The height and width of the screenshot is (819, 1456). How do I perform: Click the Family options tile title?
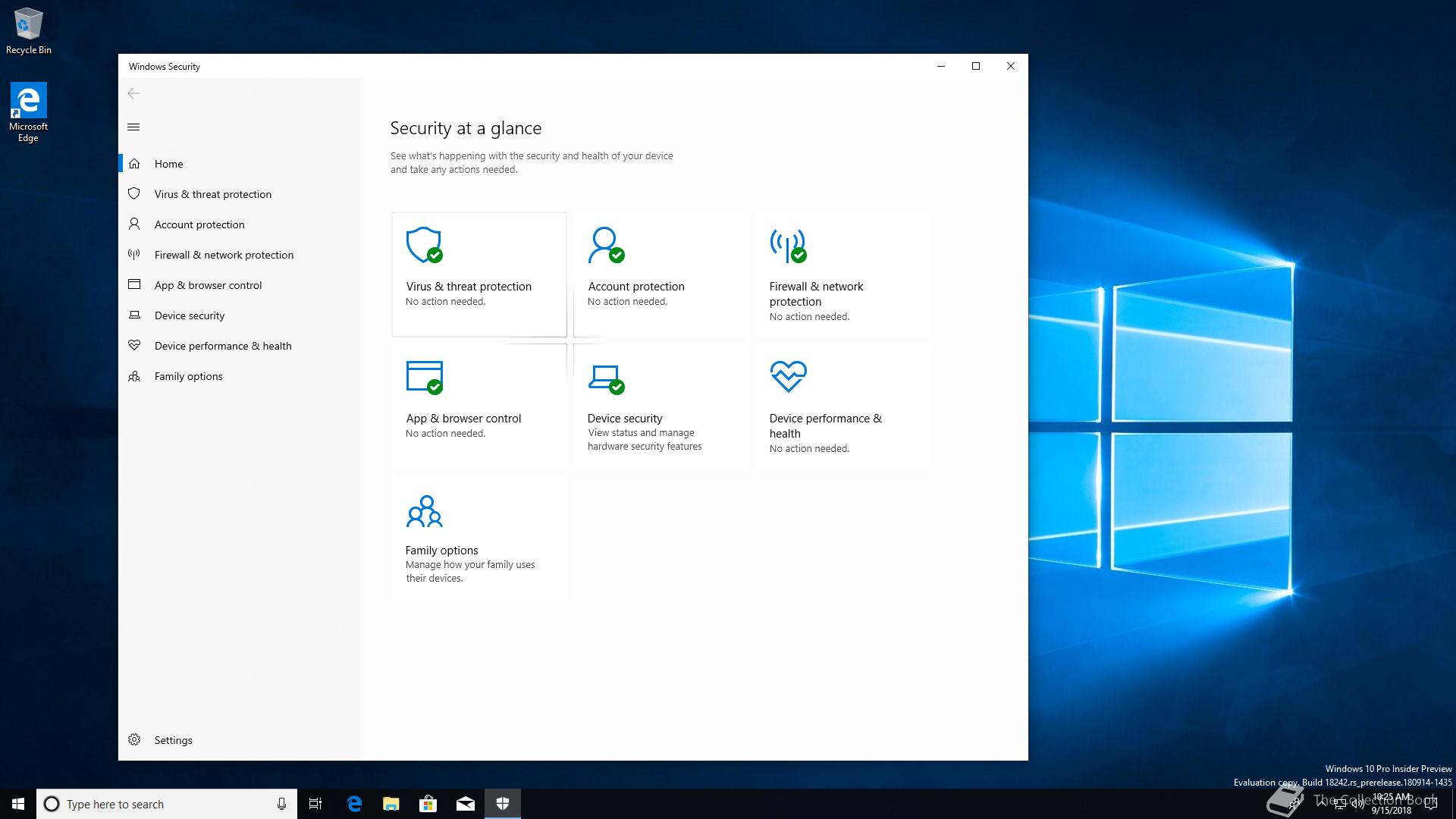(x=442, y=551)
